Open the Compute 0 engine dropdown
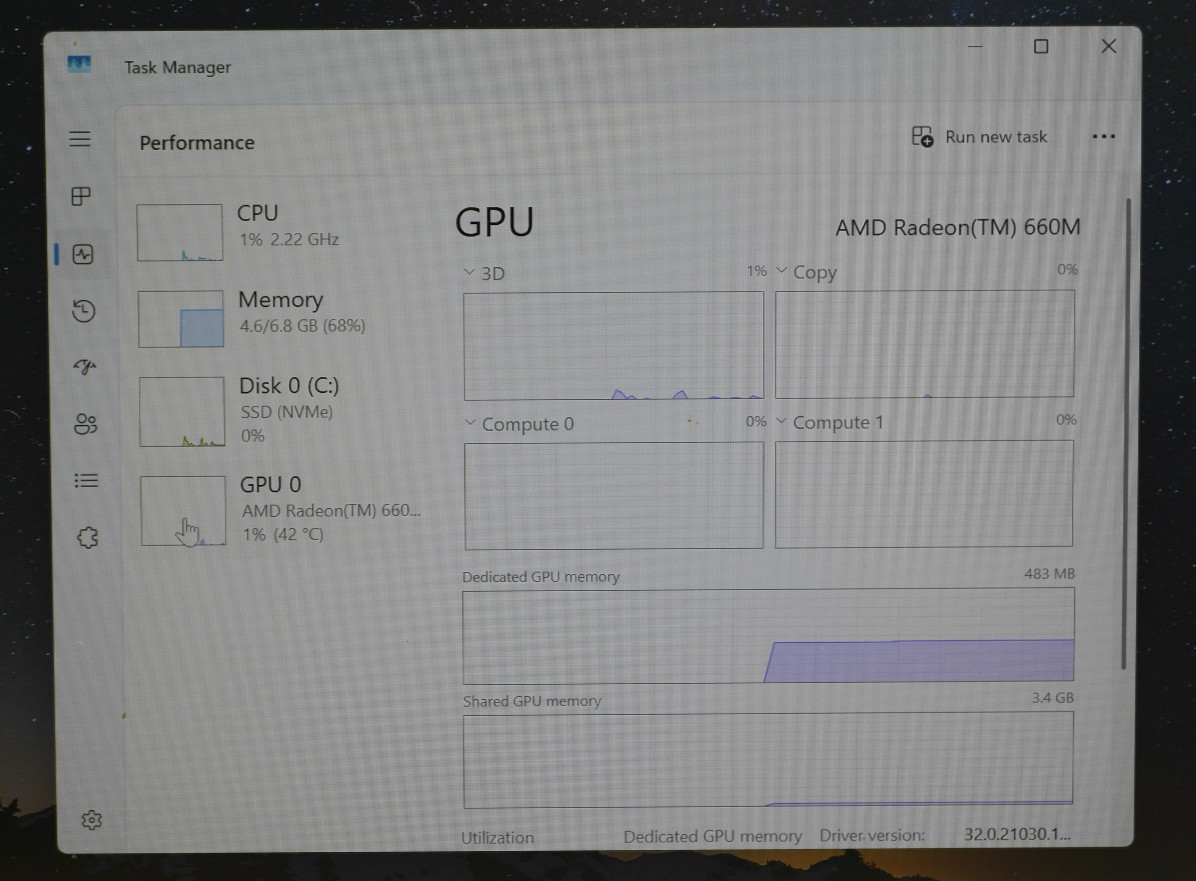Viewport: 1196px width, 881px height. (x=471, y=423)
